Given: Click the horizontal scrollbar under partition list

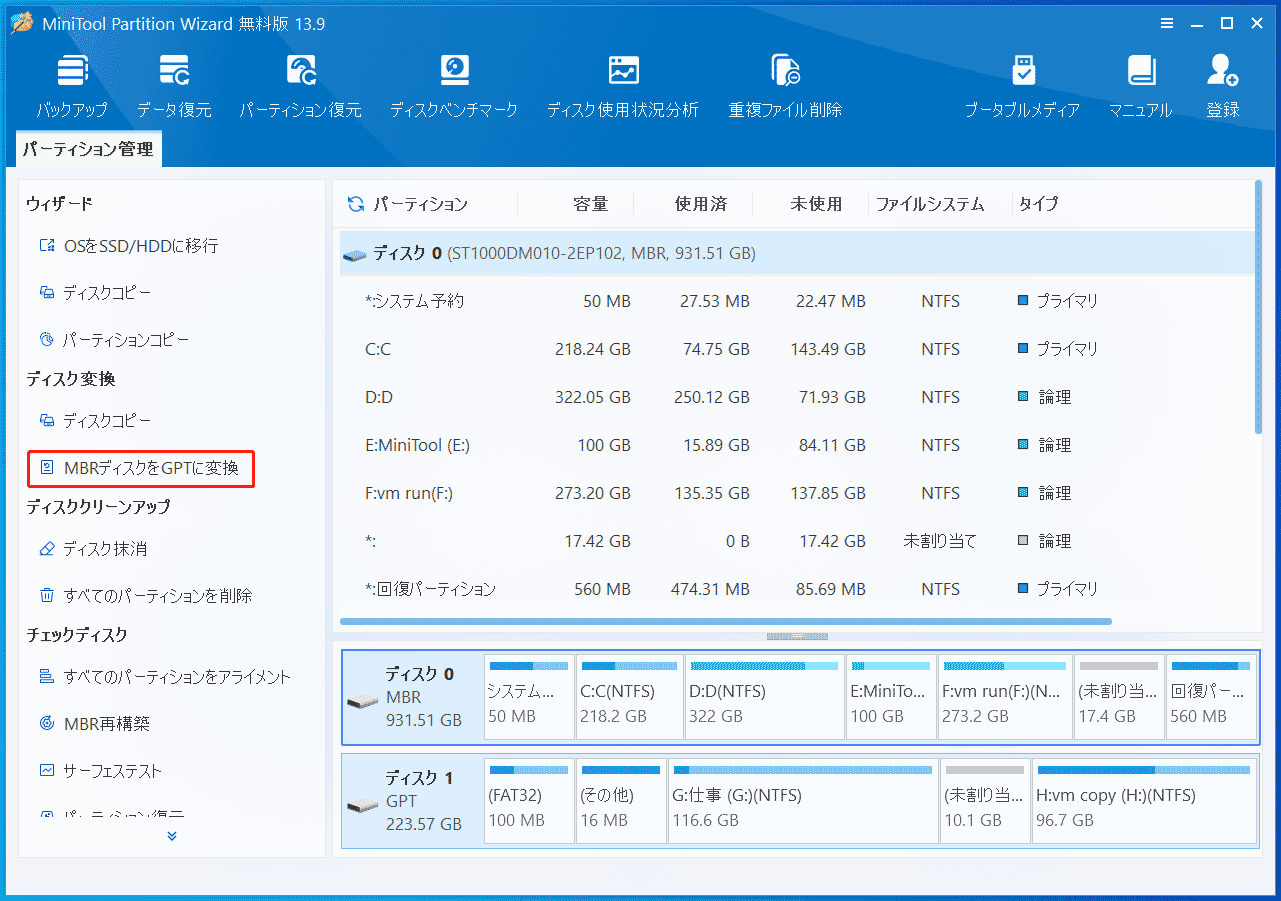Looking at the screenshot, I should pyautogui.click(x=726, y=621).
